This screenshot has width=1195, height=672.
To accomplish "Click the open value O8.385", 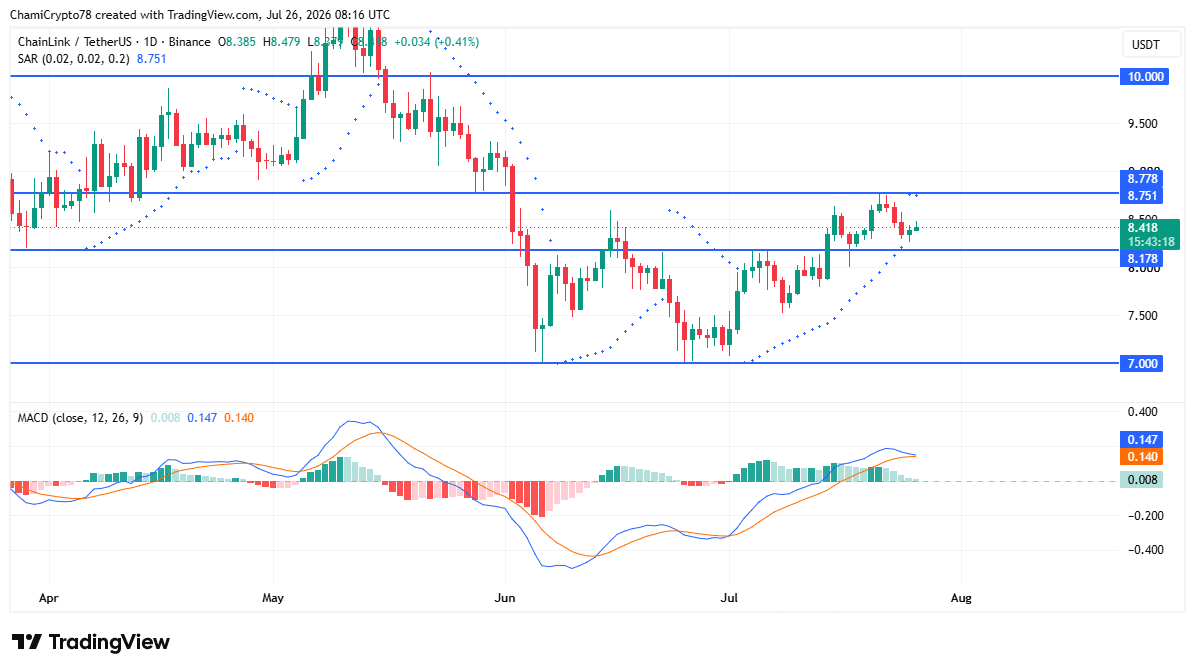I will [237, 42].
